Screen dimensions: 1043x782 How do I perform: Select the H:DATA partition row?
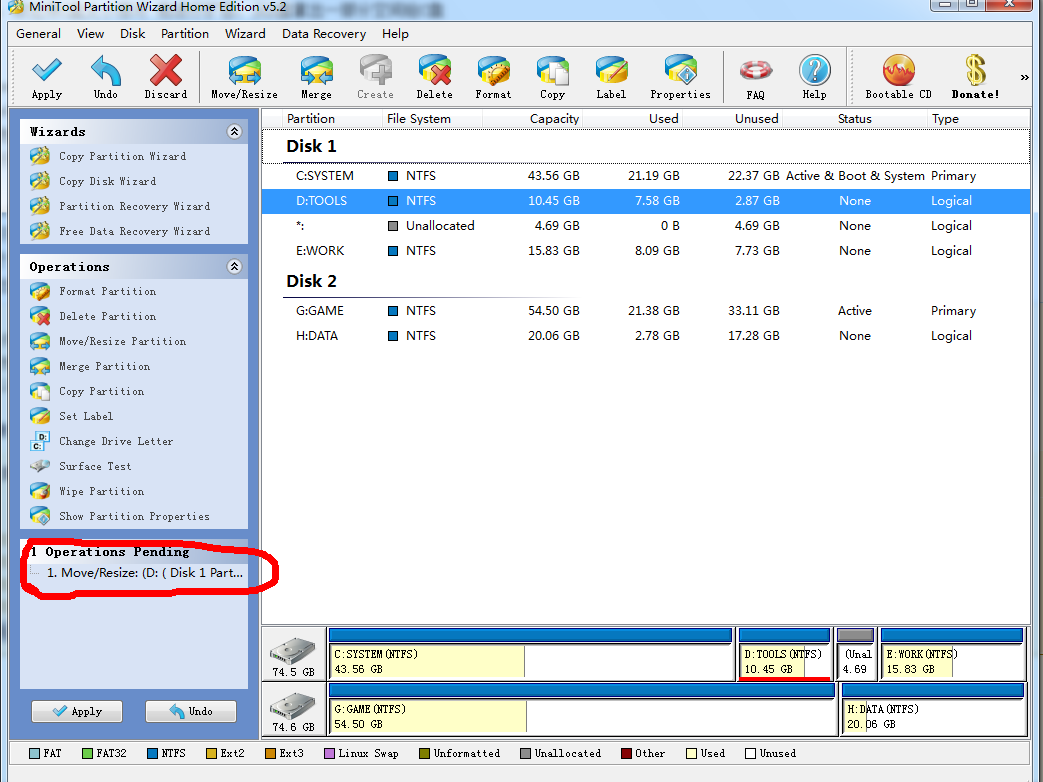(x=646, y=336)
